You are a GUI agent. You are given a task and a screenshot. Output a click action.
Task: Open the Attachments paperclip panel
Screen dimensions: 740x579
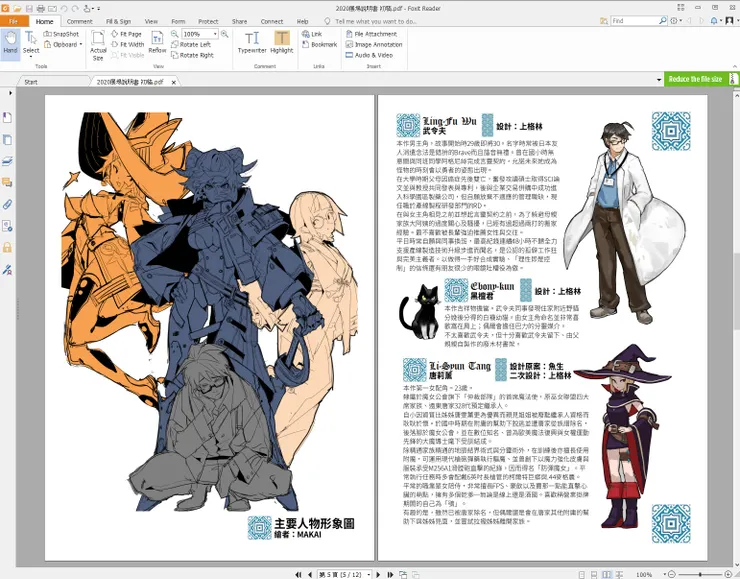pos(7,204)
